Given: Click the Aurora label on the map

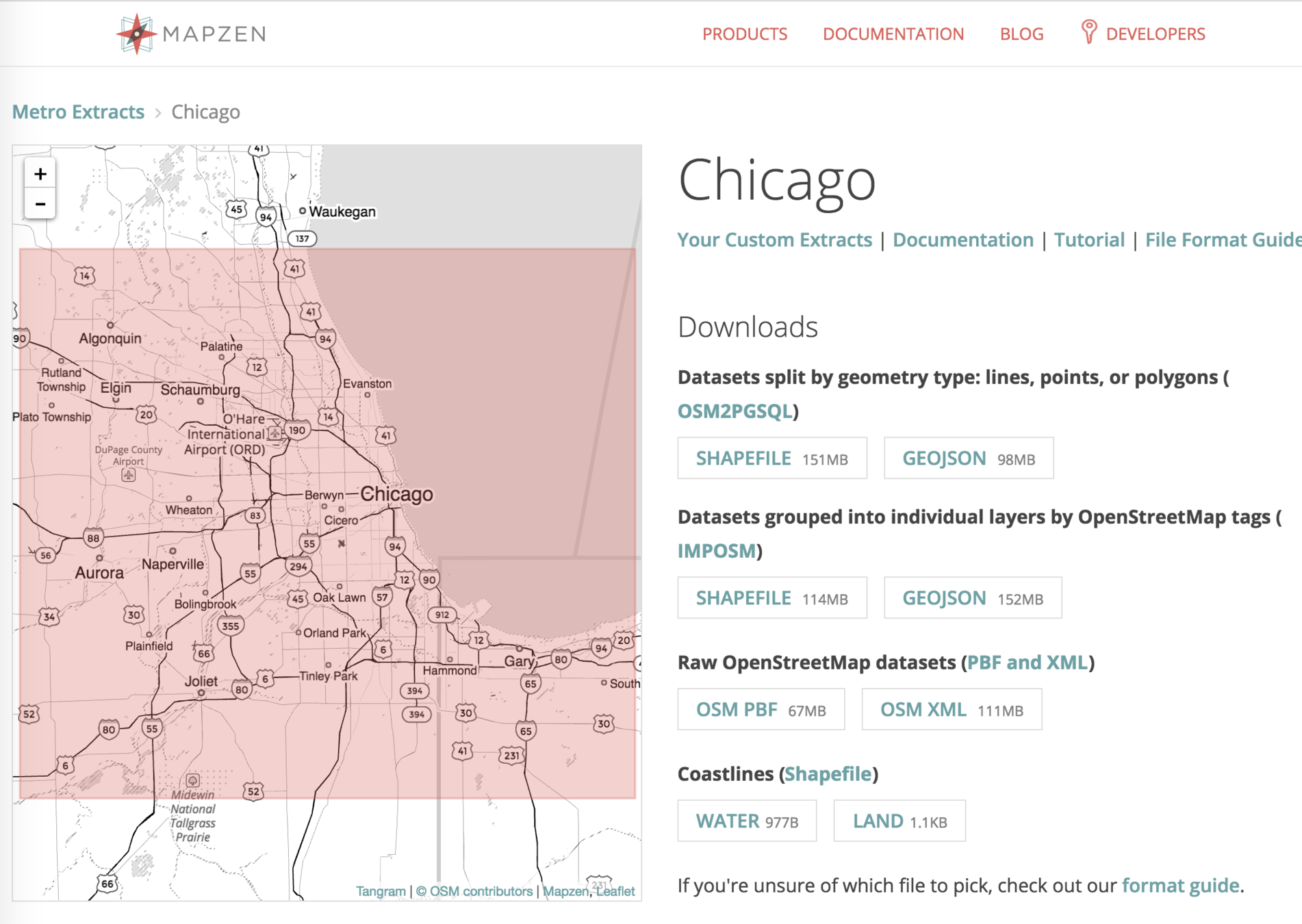Looking at the screenshot, I should [x=99, y=573].
